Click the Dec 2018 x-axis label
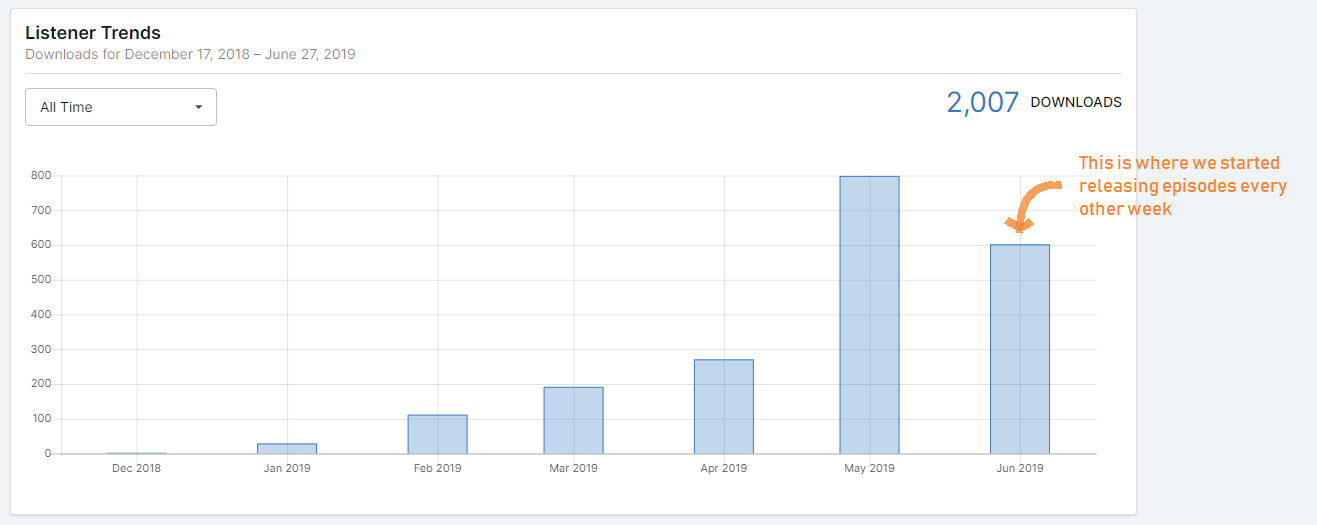Viewport: 1317px width, 525px height. pyautogui.click(x=137, y=468)
